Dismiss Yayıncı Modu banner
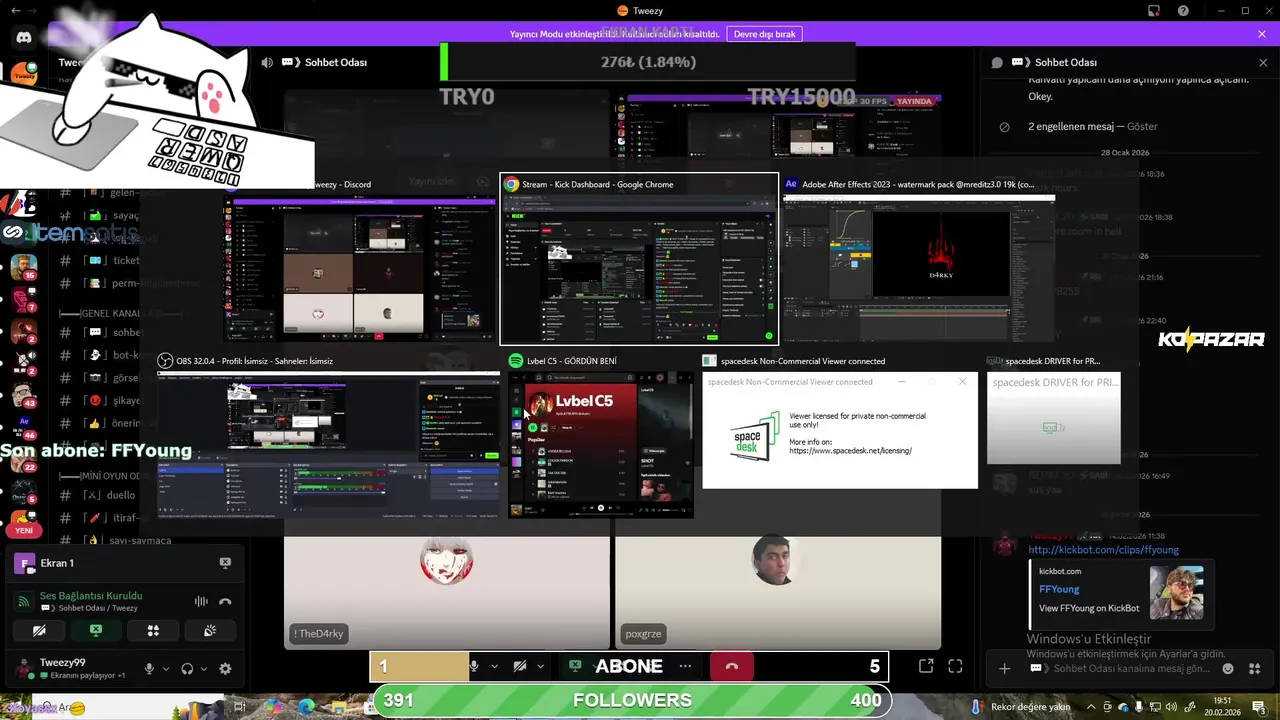 [x=1262, y=34]
